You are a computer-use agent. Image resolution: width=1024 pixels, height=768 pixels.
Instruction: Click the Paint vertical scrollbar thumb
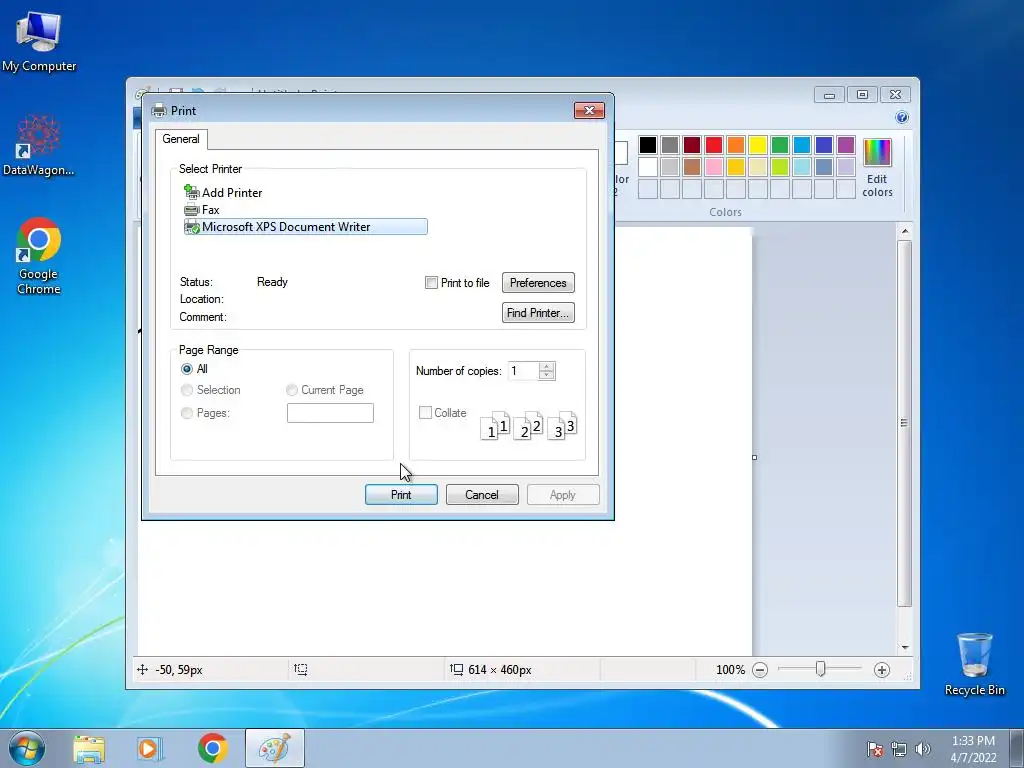[x=904, y=423]
